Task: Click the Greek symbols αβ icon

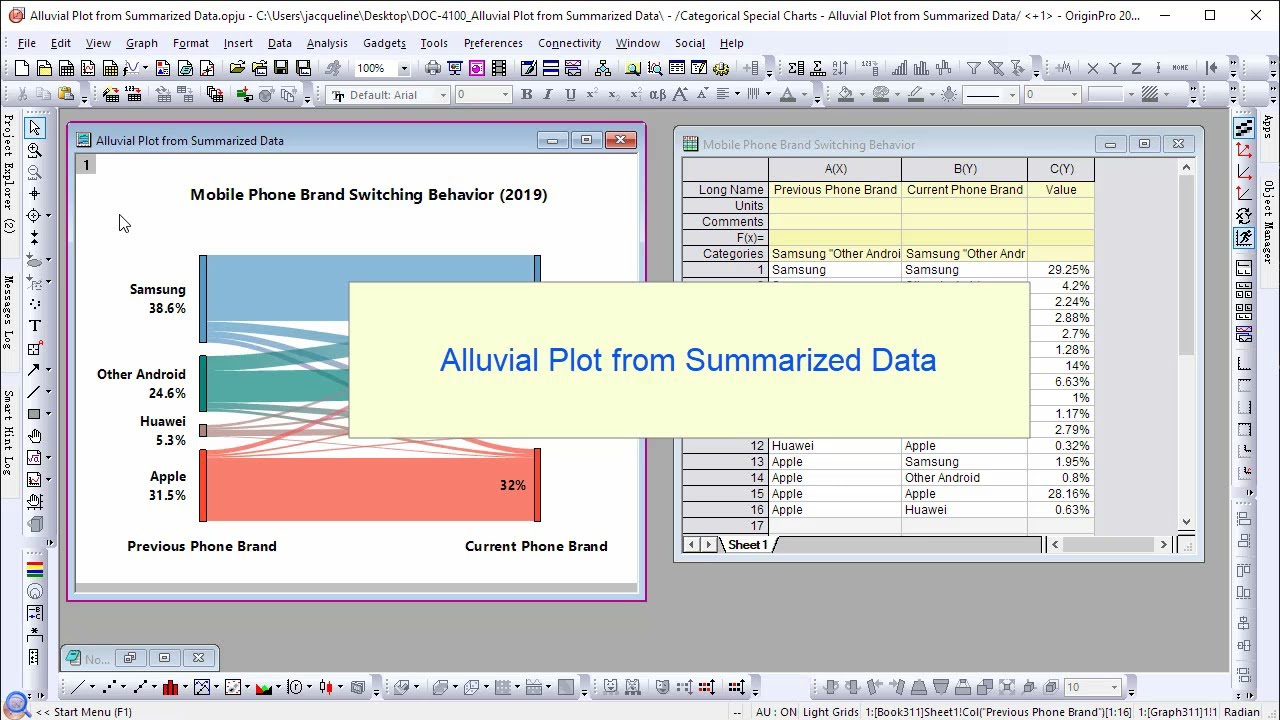Action: coord(657,94)
